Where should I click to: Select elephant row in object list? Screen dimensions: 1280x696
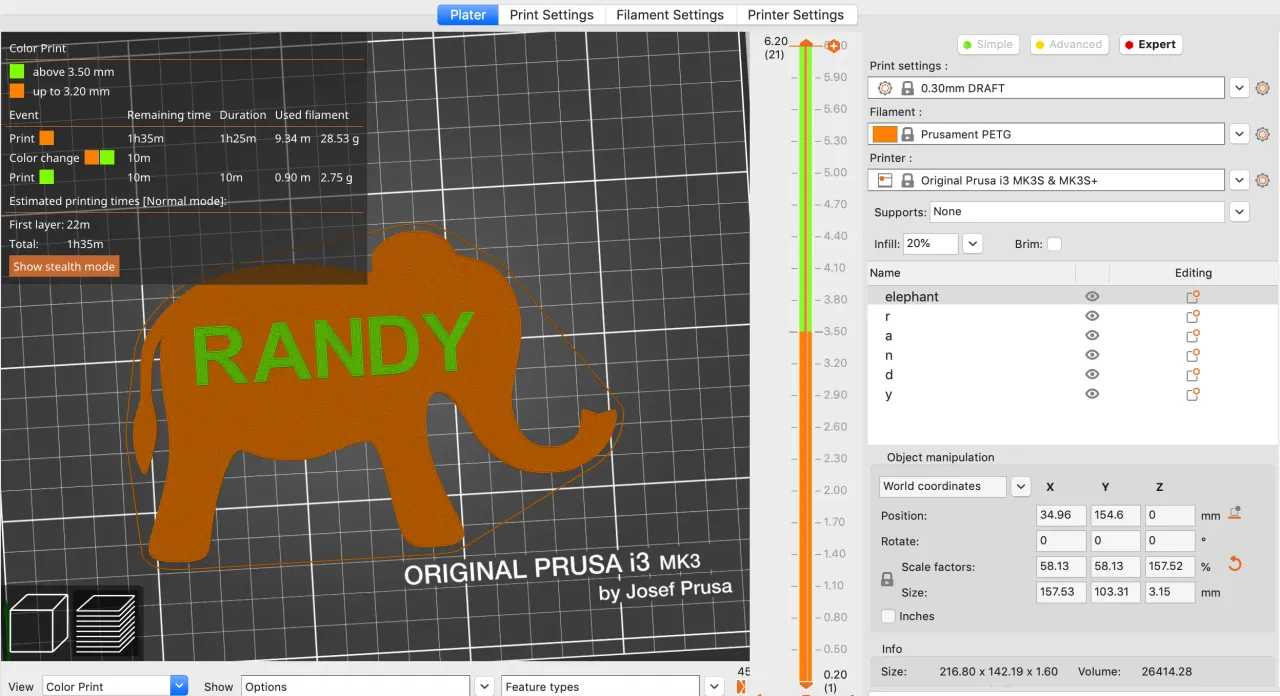(x=1073, y=297)
